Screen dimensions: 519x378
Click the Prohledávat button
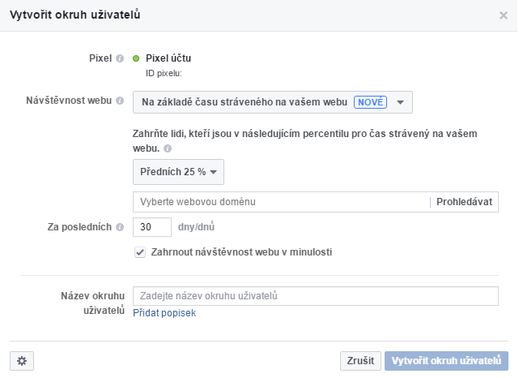click(x=464, y=202)
